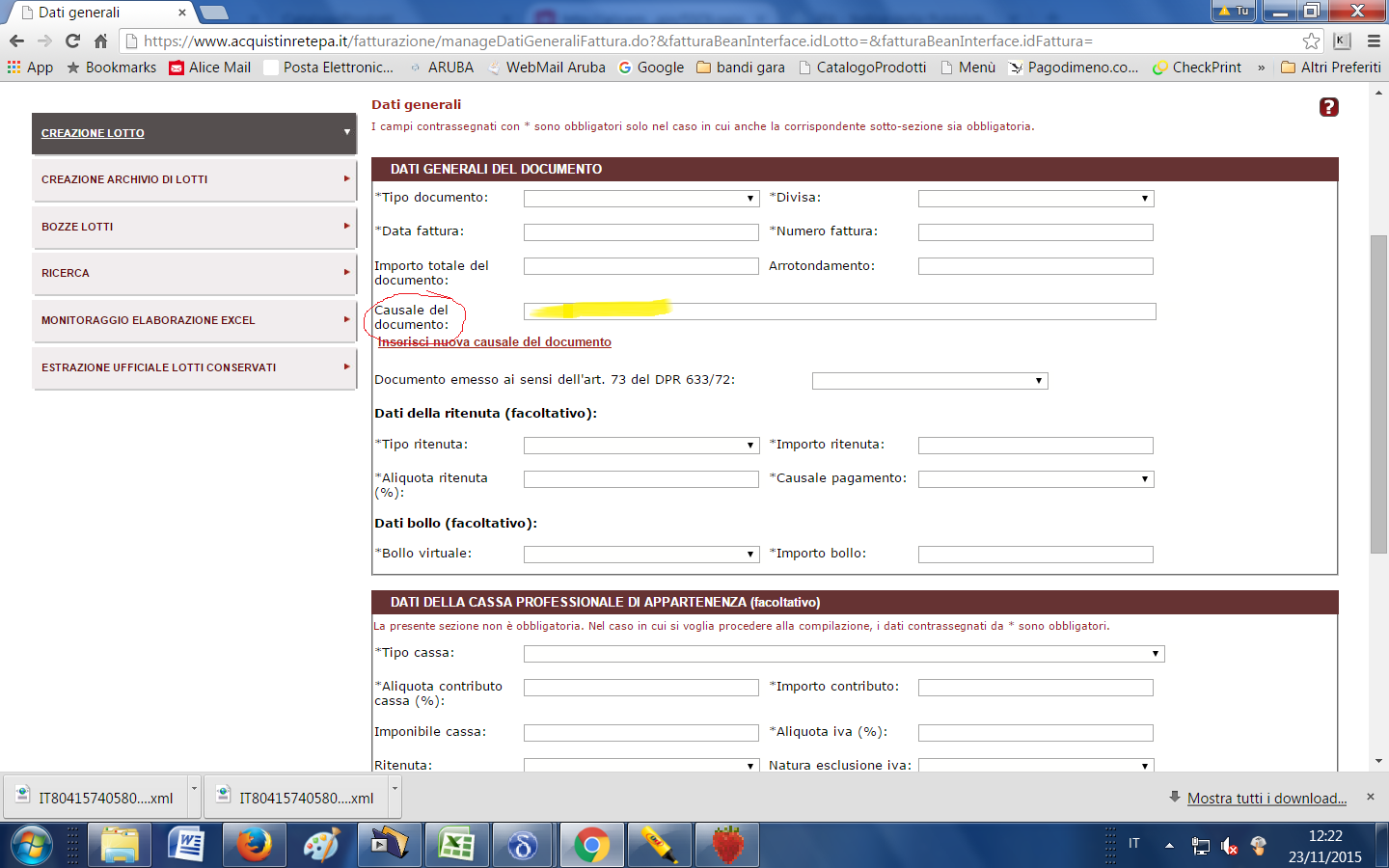Open Excel from the taskbar
The height and width of the screenshot is (868, 1389).
(457, 846)
